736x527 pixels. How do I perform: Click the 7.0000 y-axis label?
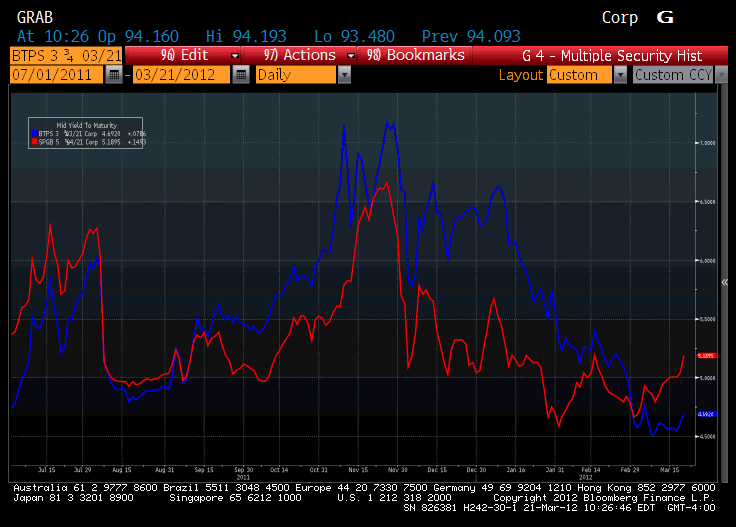click(708, 143)
